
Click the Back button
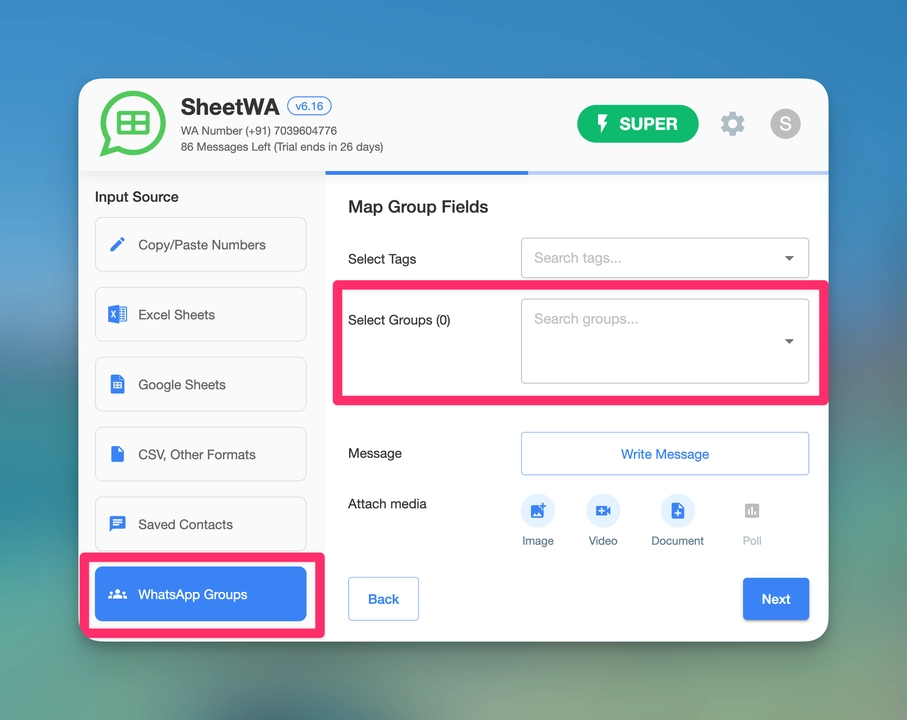coord(384,599)
